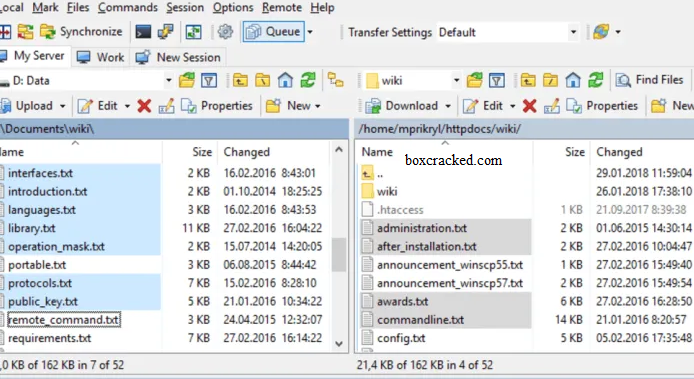The height and width of the screenshot is (379, 694).
Task: Expand the Download dropdown arrow
Action: pyautogui.click(x=448, y=106)
